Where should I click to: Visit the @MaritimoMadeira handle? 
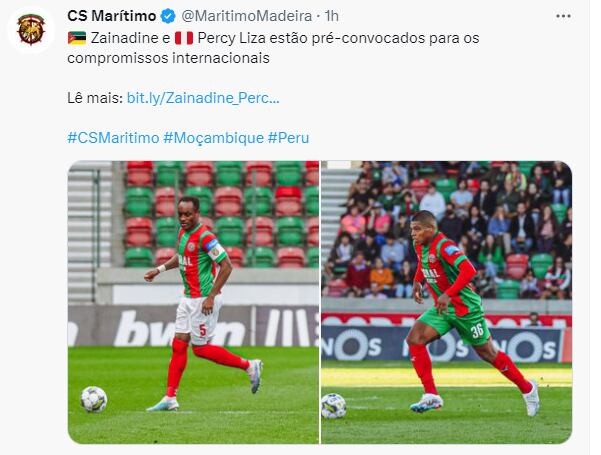246,16
